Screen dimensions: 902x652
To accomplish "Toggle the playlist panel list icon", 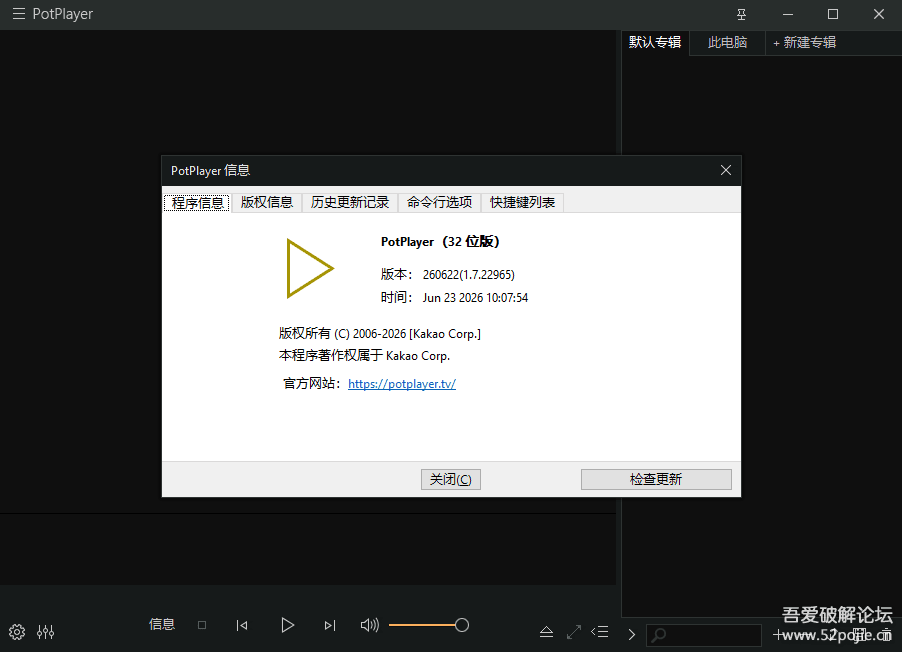I will [599, 632].
